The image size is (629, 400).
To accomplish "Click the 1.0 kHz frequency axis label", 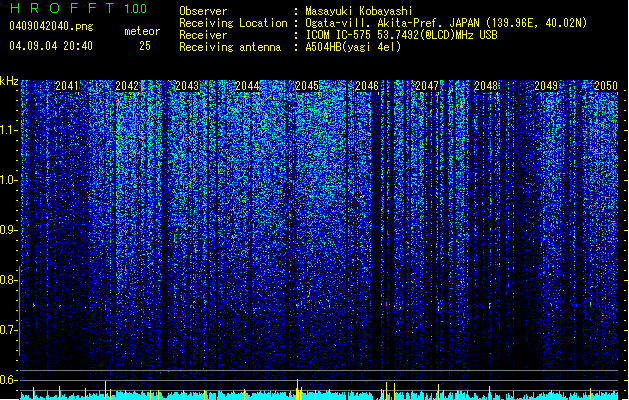I will point(8,180).
